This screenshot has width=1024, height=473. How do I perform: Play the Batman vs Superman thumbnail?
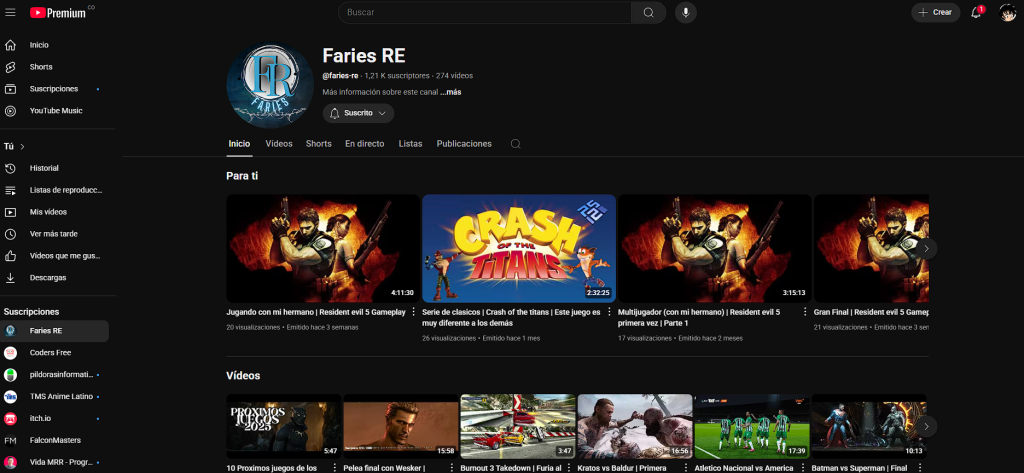click(869, 427)
